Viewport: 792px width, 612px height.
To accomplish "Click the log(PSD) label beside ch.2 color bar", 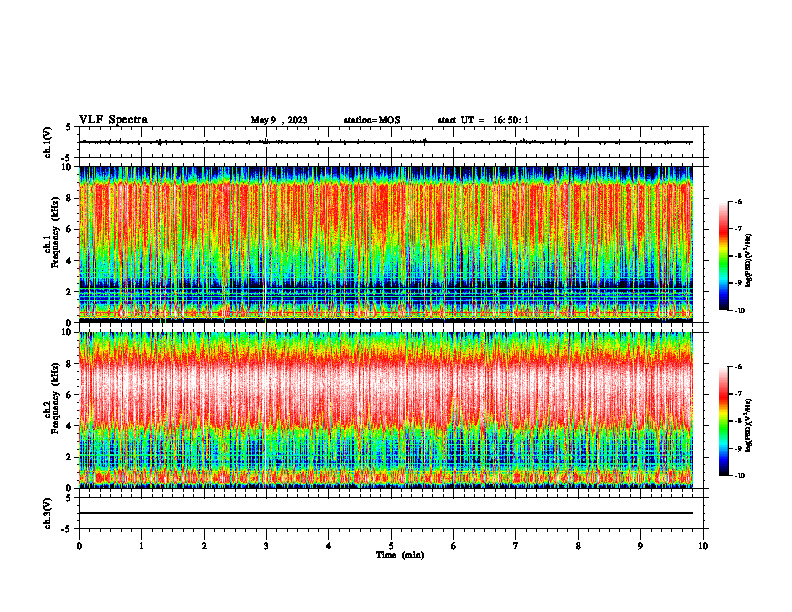I will click(x=749, y=426).
